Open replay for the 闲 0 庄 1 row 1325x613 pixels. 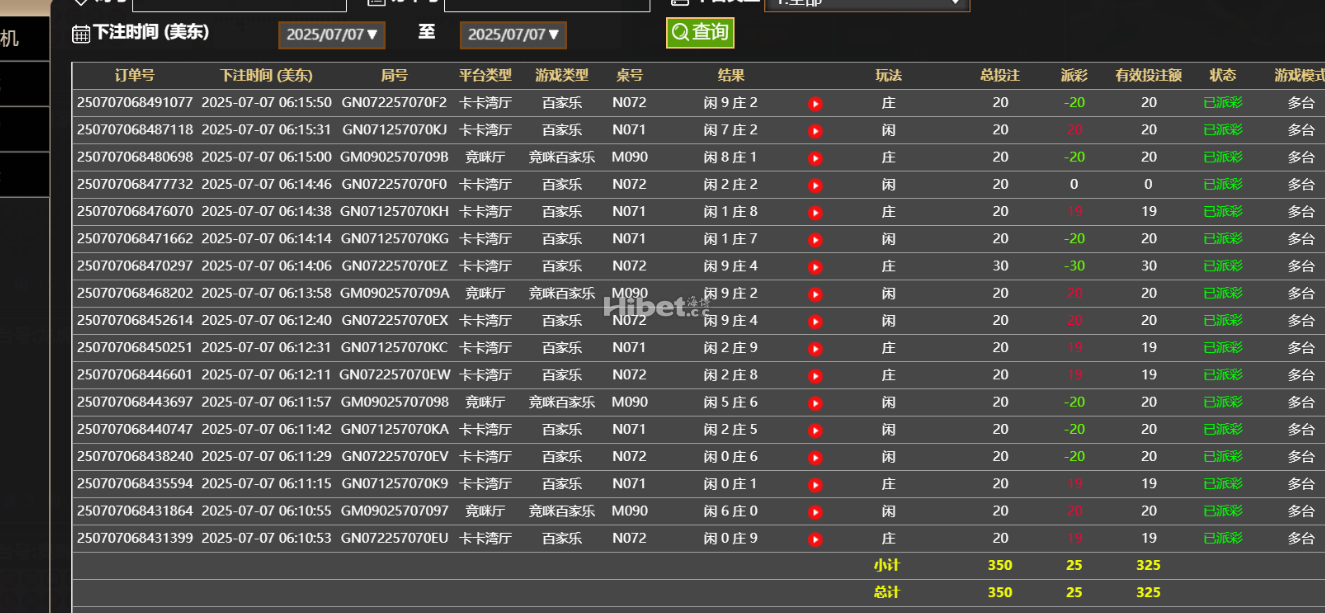pos(815,483)
